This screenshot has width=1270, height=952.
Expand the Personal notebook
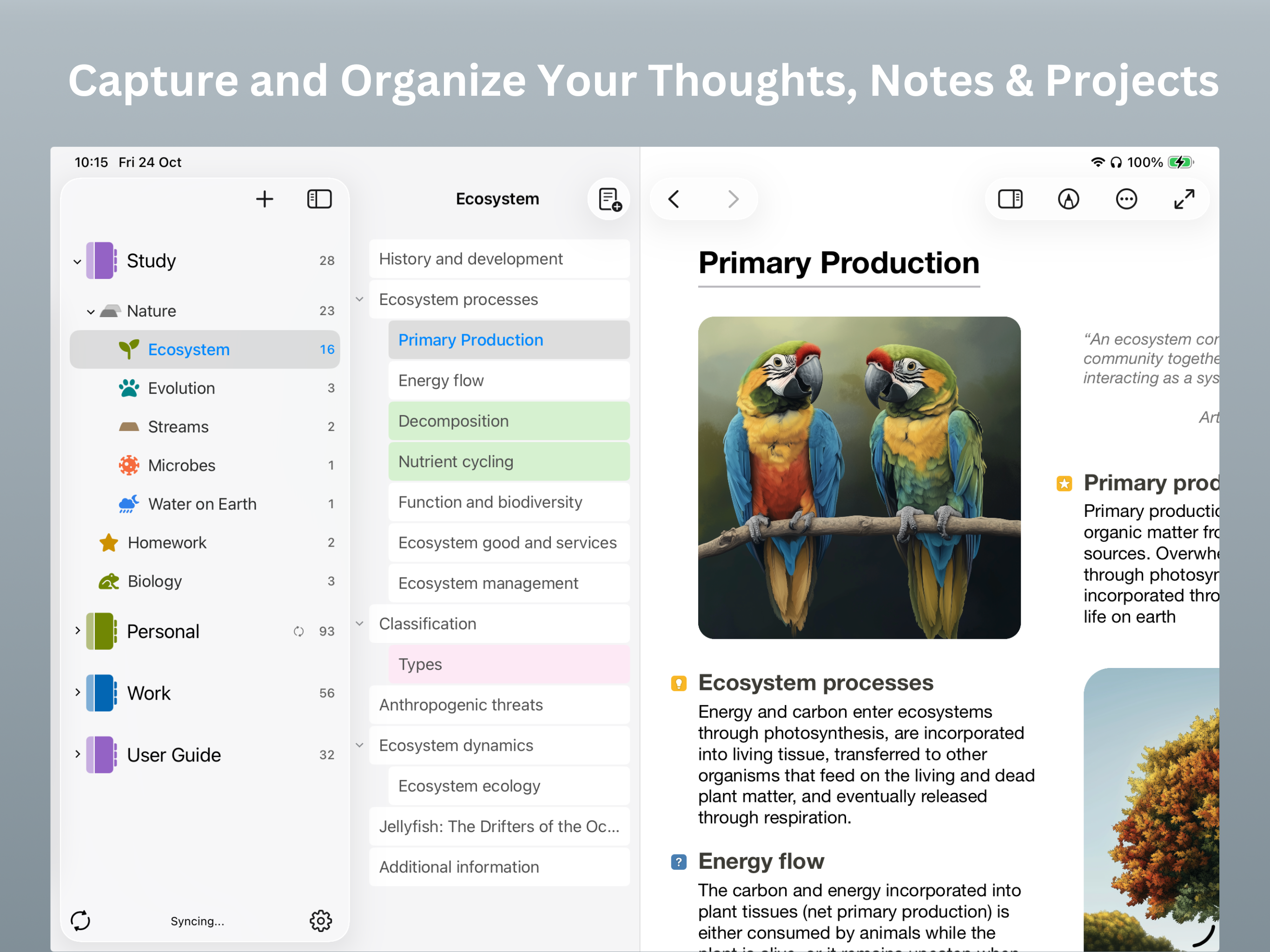click(x=78, y=630)
